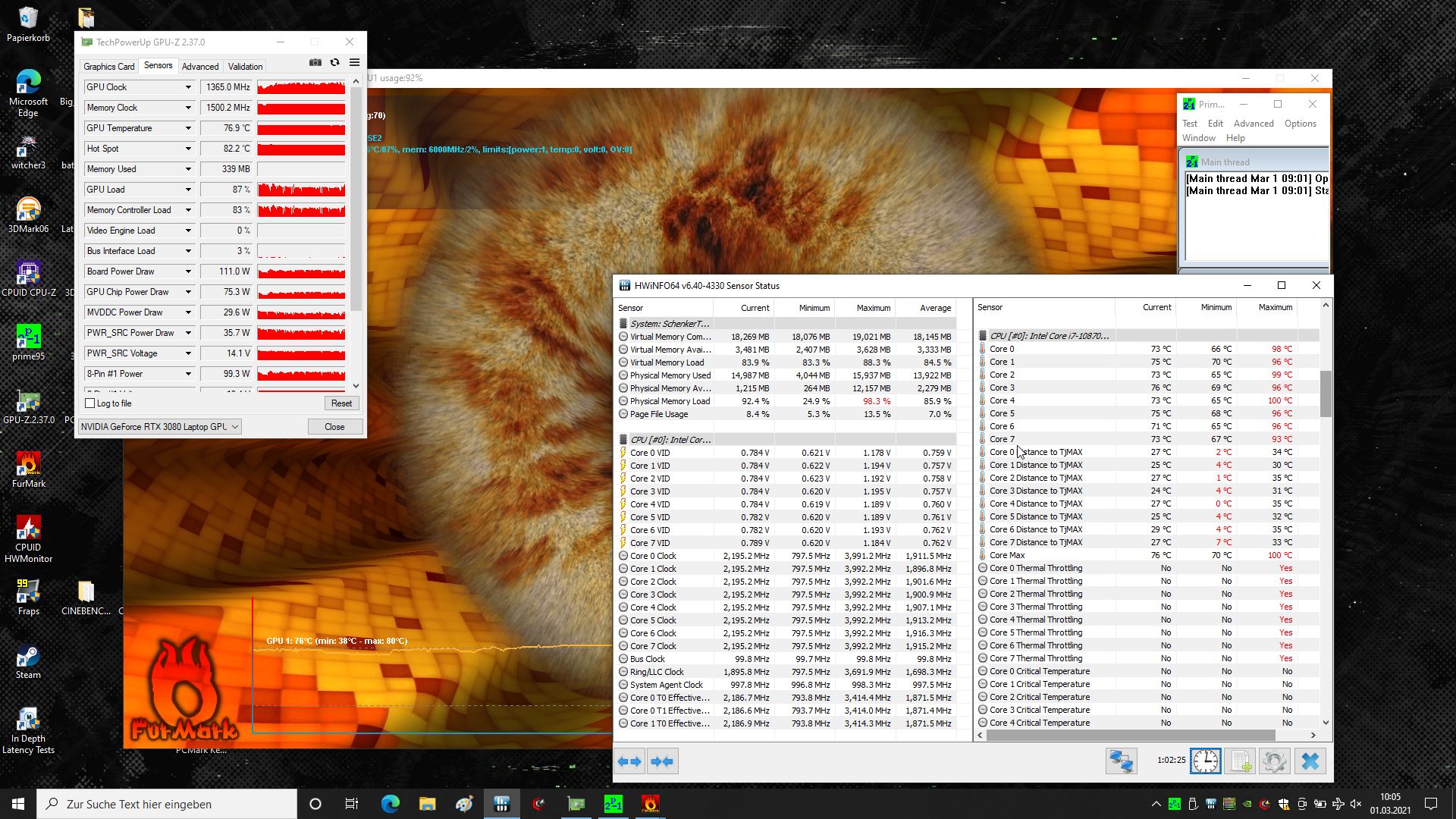The image size is (1456, 819).
Task: Open the GPU Clock sensor dropdown
Action: [188, 87]
